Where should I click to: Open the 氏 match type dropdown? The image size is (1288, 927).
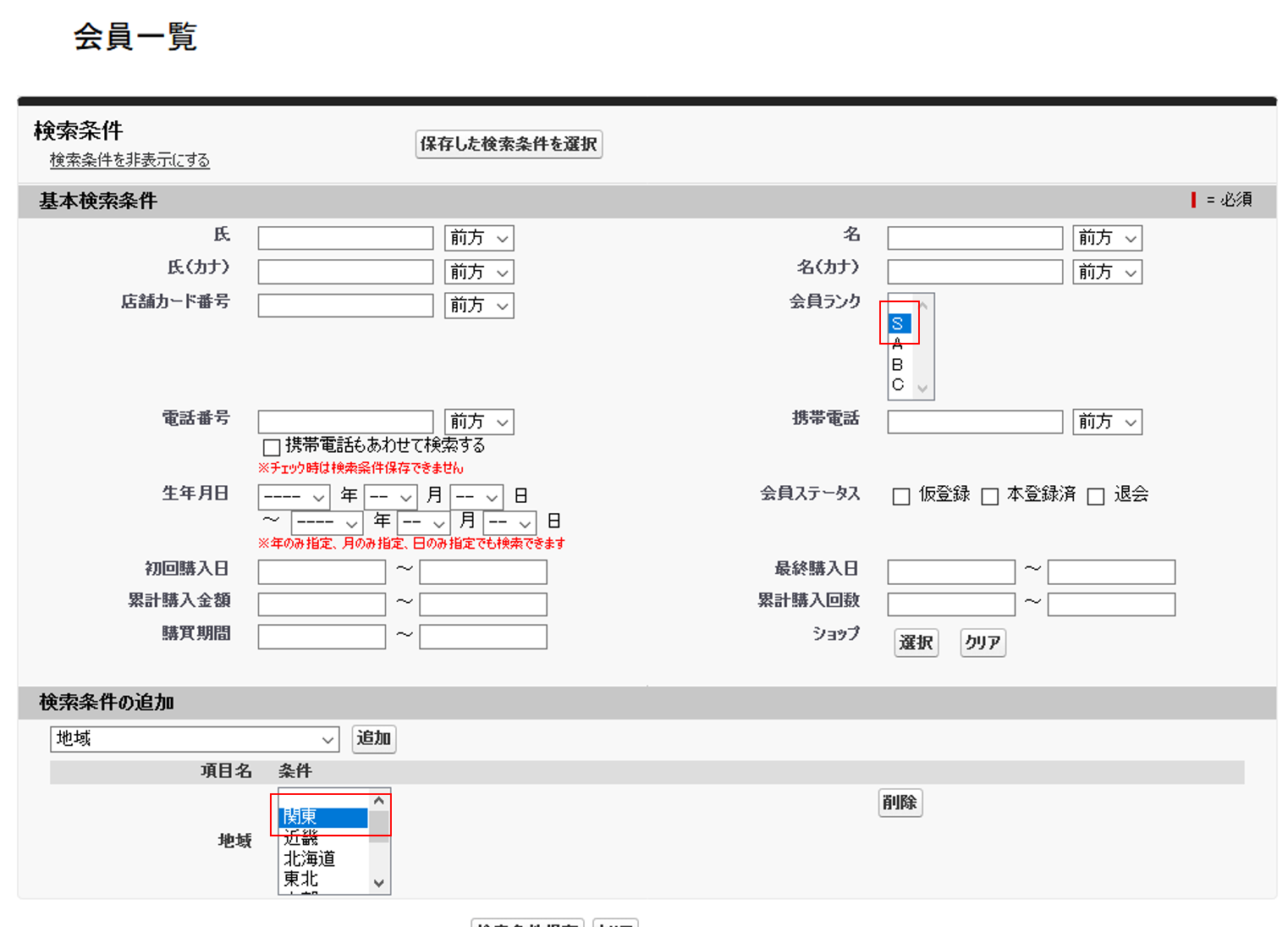click(x=479, y=239)
